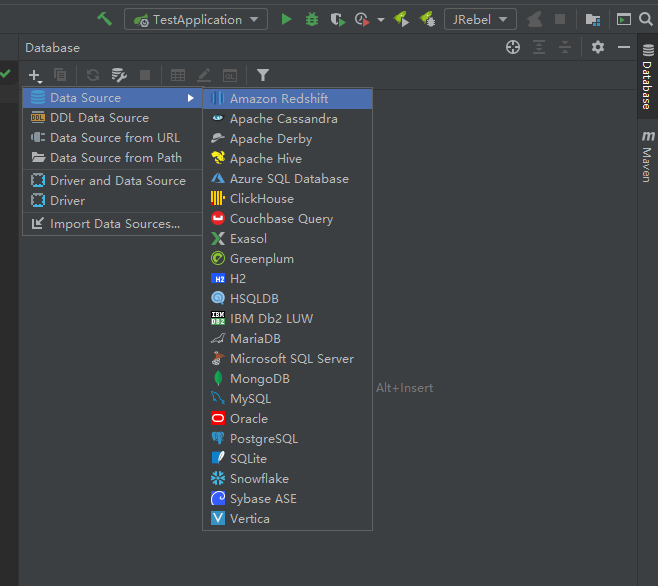Image resolution: width=658 pixels, height=586 pixels.
Task: Click the Run Anything window icon
Action: click(624, 19)
